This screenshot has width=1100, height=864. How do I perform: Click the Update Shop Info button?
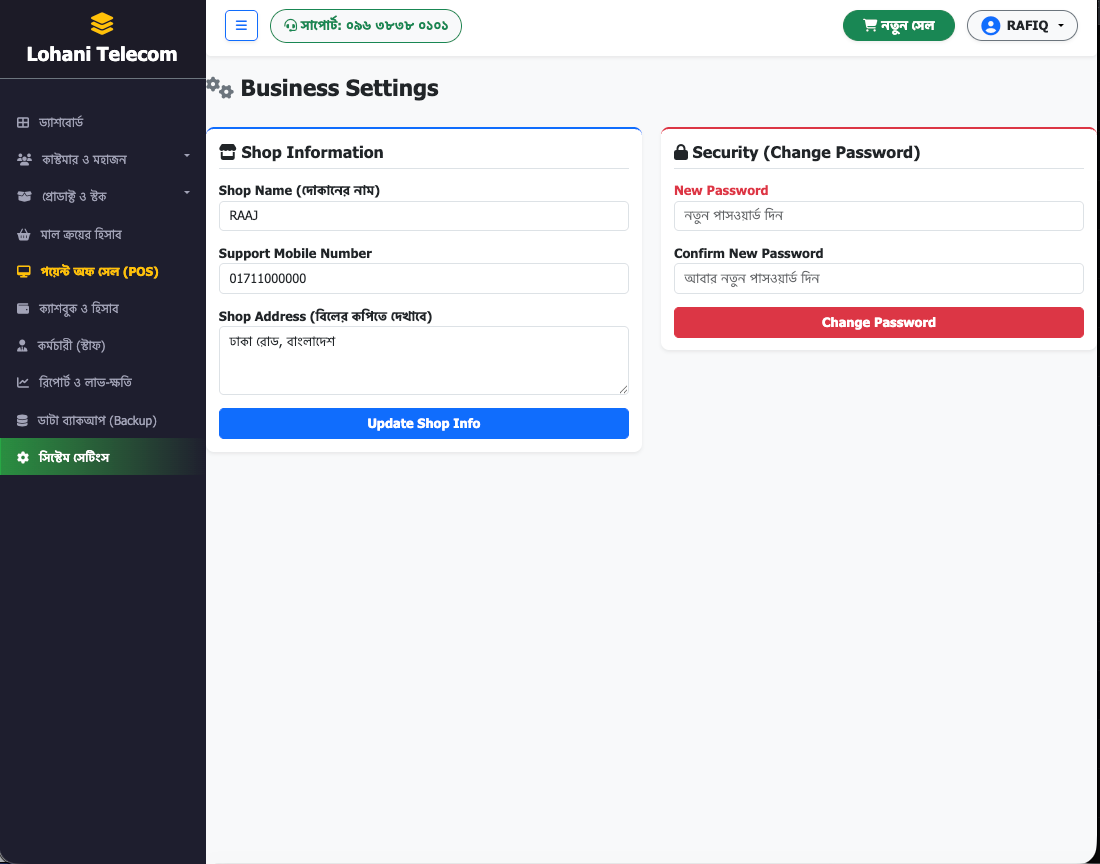424,424
